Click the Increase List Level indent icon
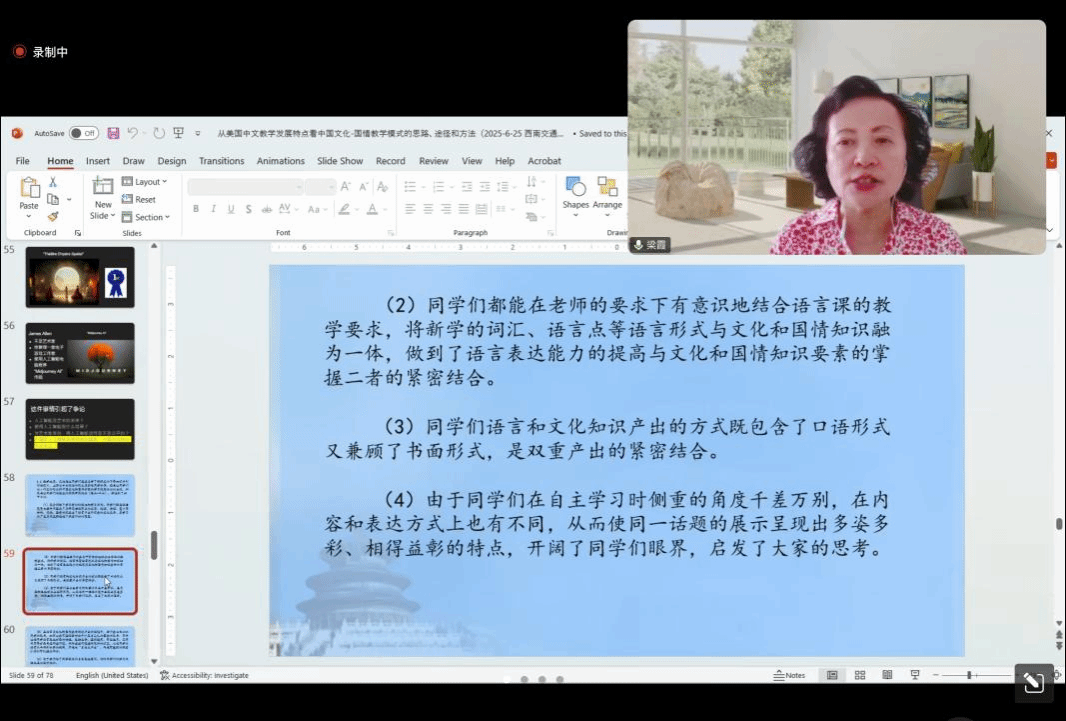The image size is (1066, 721). tap(484, 186)
